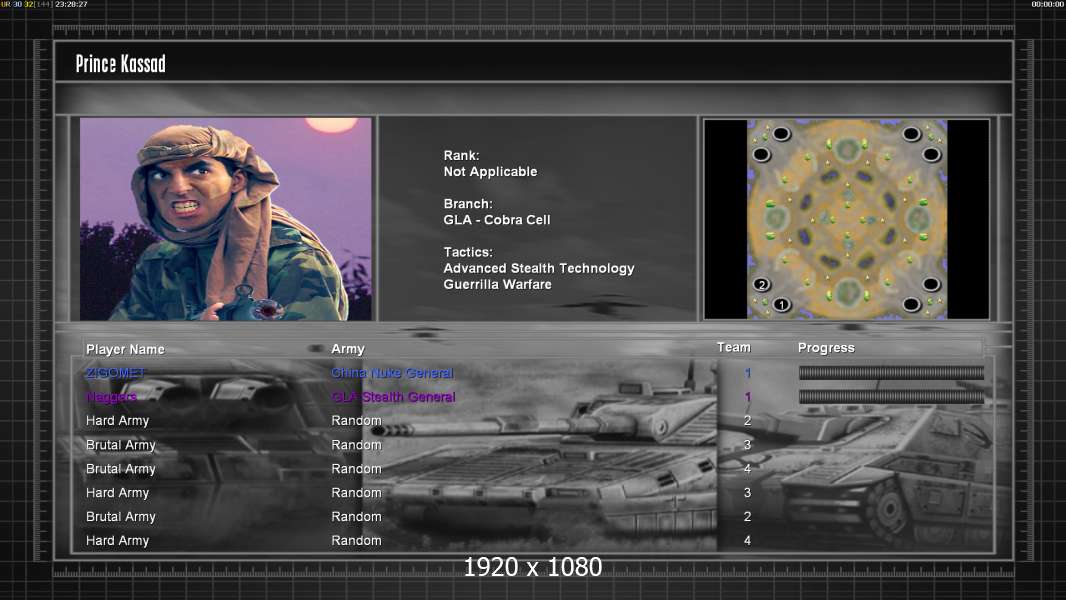Click ZIGOMET's team number 1
The image size is (1066, 600).
[748, 373]
